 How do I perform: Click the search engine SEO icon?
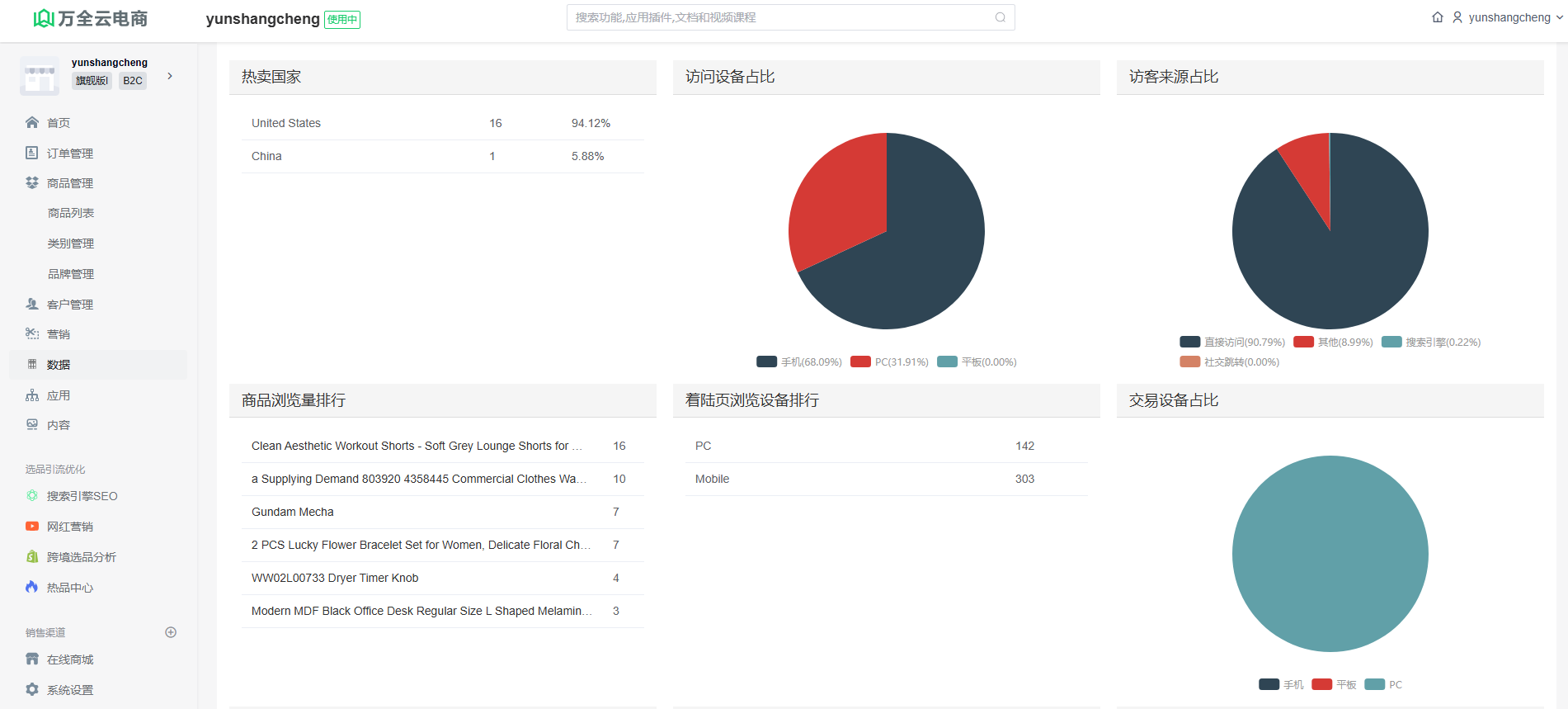coord(32,496)
